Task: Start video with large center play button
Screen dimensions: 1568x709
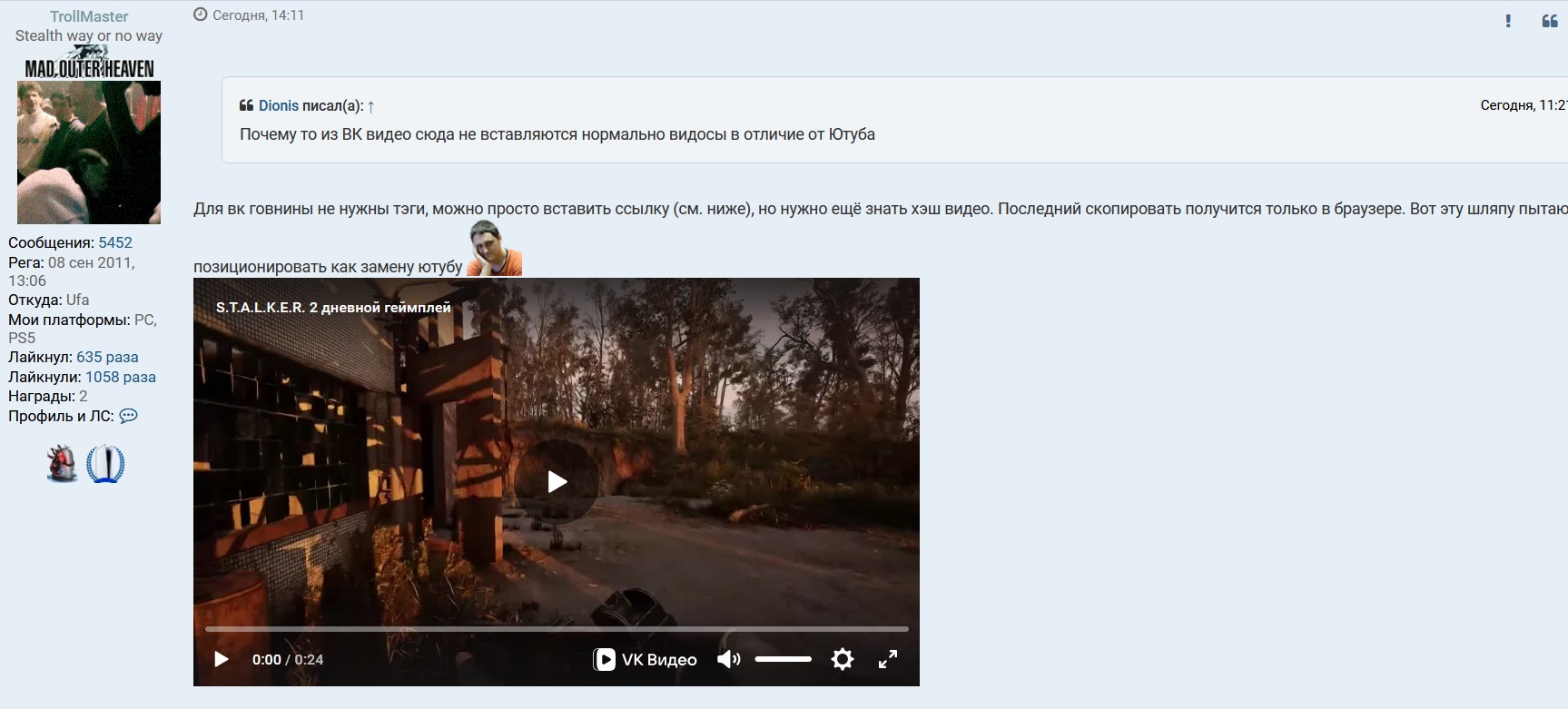Action: (x=556, y=481)
